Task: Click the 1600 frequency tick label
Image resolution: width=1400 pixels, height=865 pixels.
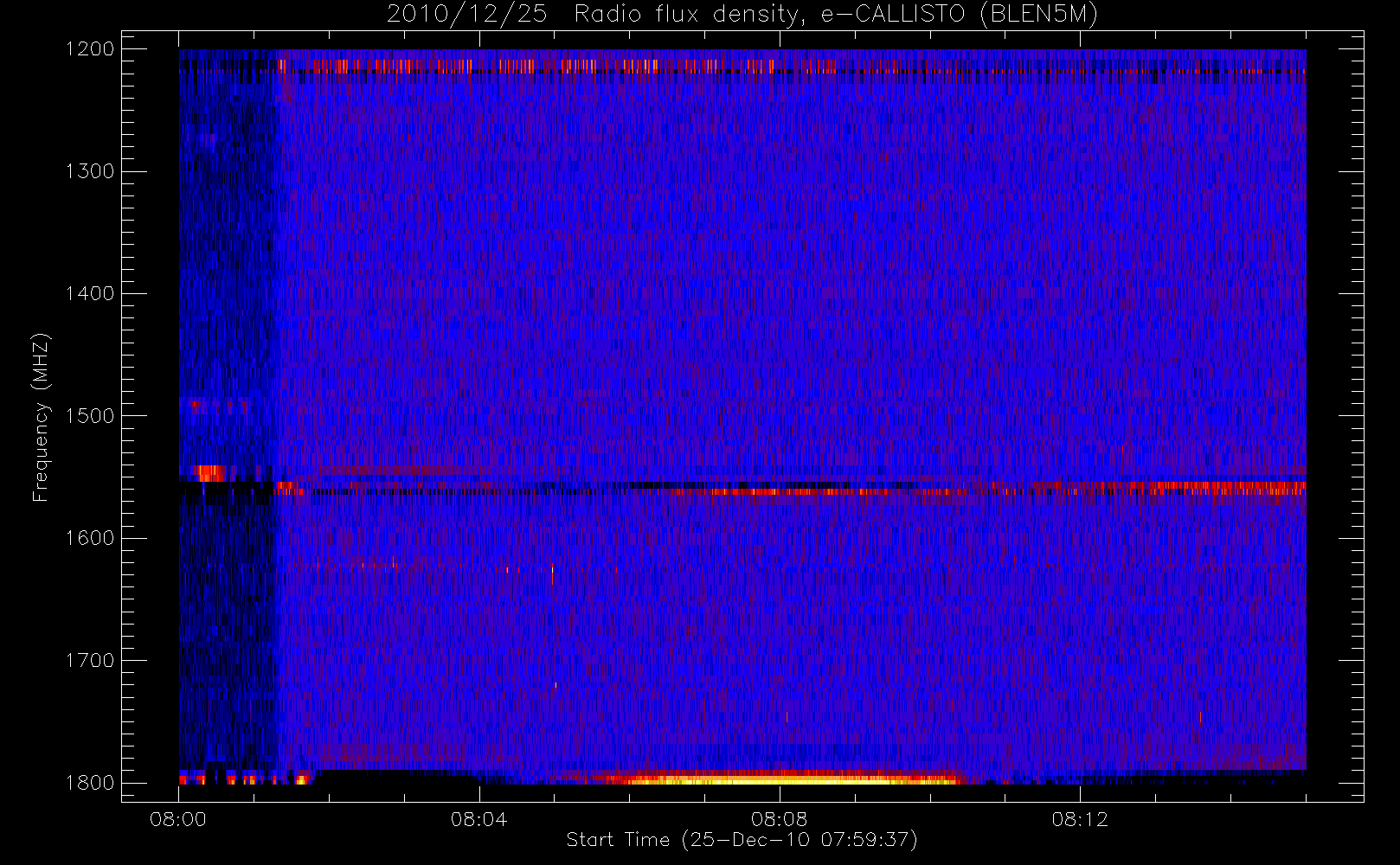Action: point(90,538)
